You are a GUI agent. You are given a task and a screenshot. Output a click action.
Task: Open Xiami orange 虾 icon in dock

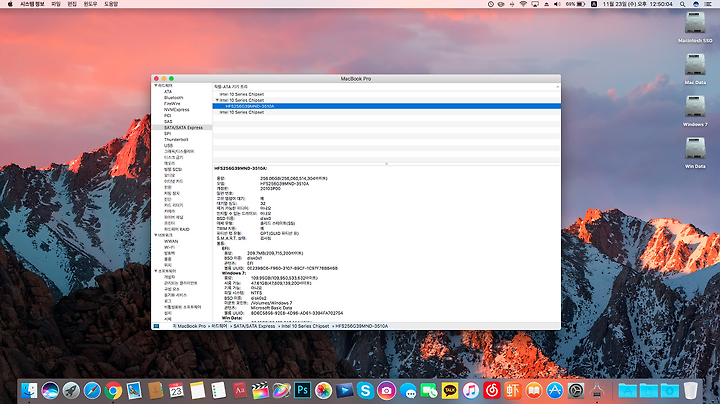click(513, 391)
